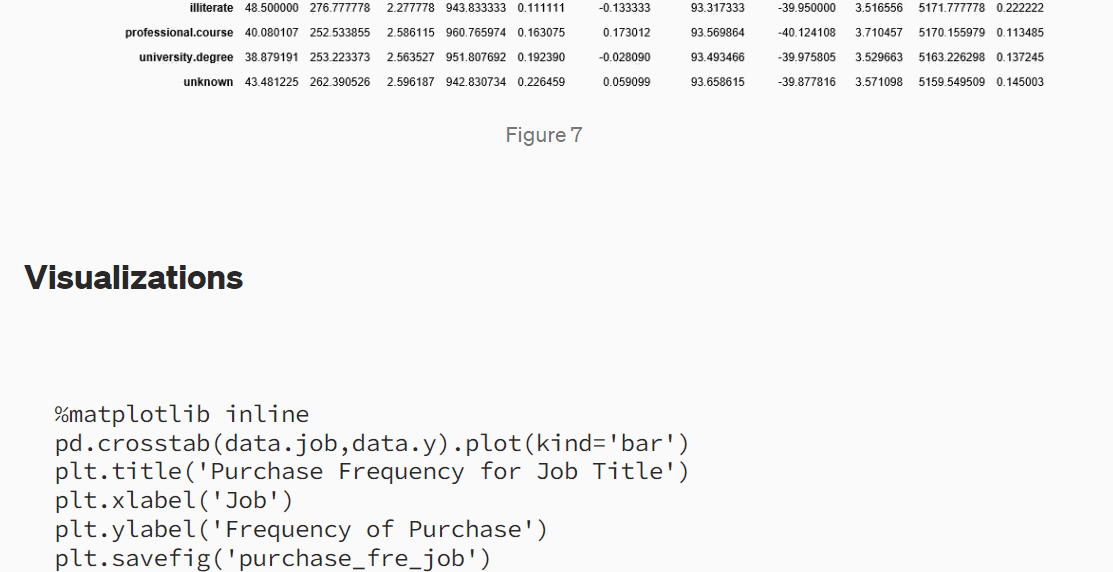Click value 48.500000 in illiterate row
The height and width of the screenshot is (572, 1113).
click(x=272, y=8)
